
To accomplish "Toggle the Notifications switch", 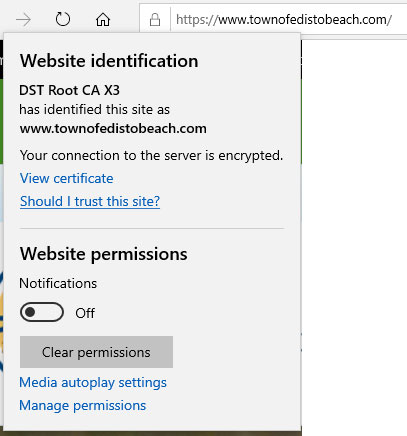I will tap(42, 312).
